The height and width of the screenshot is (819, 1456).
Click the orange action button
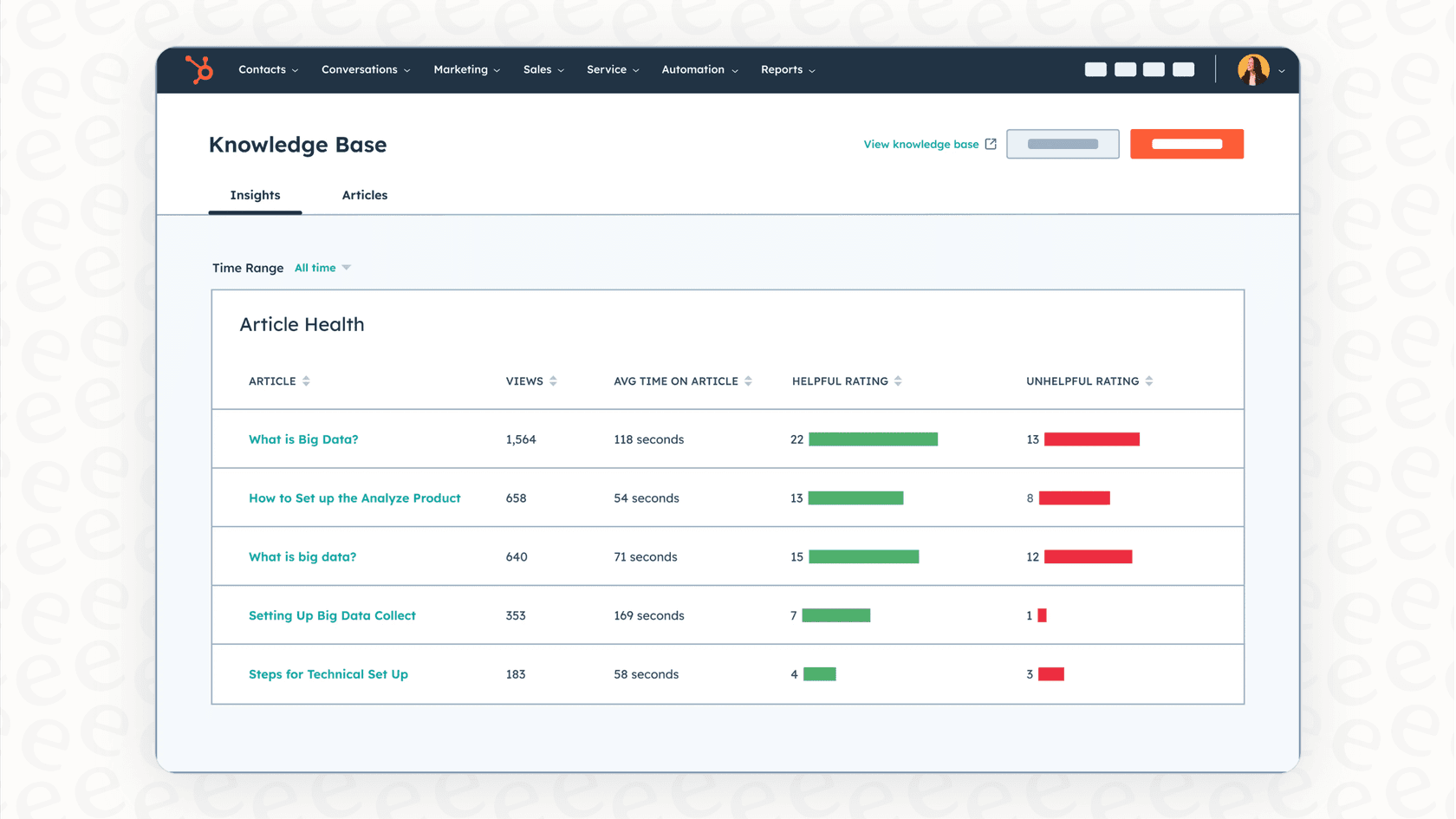pyautogui.click(x=1186, y=144)
